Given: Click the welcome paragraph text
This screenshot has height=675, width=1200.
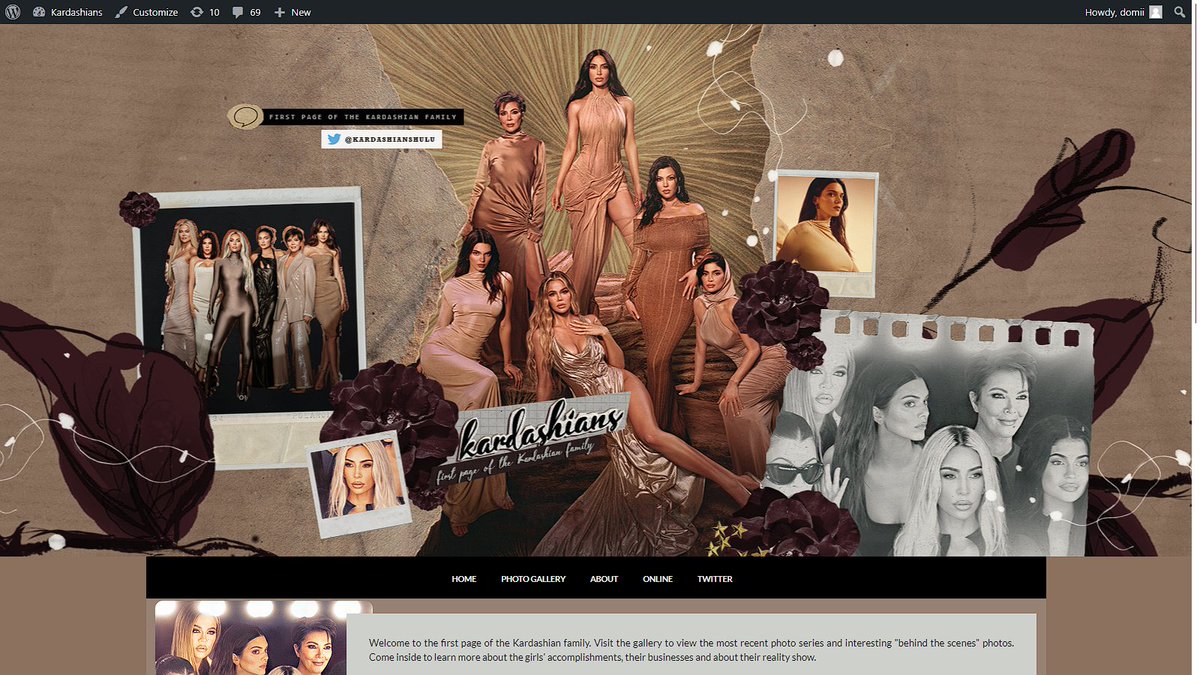Looking at the screenshot, I should 691,650.
